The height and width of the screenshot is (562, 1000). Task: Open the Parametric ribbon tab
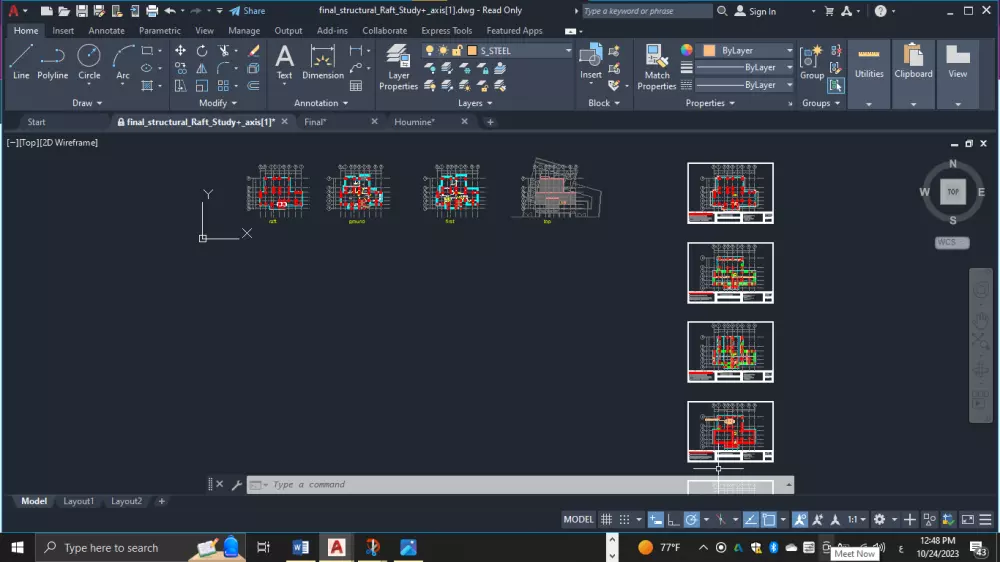[x=159, y=31]
